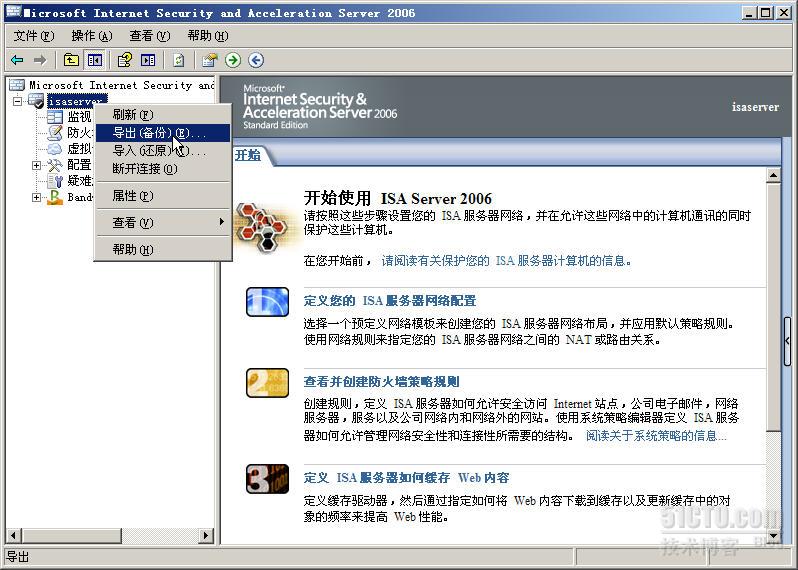This screenshot has height=570, width=798.
Task: Click the troubleshooting (疑难) node icon
Action: [55, 181]
